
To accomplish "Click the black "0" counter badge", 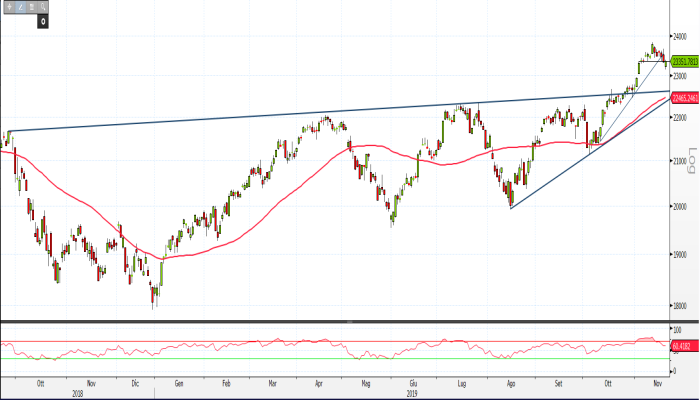I will coord(42,20).
